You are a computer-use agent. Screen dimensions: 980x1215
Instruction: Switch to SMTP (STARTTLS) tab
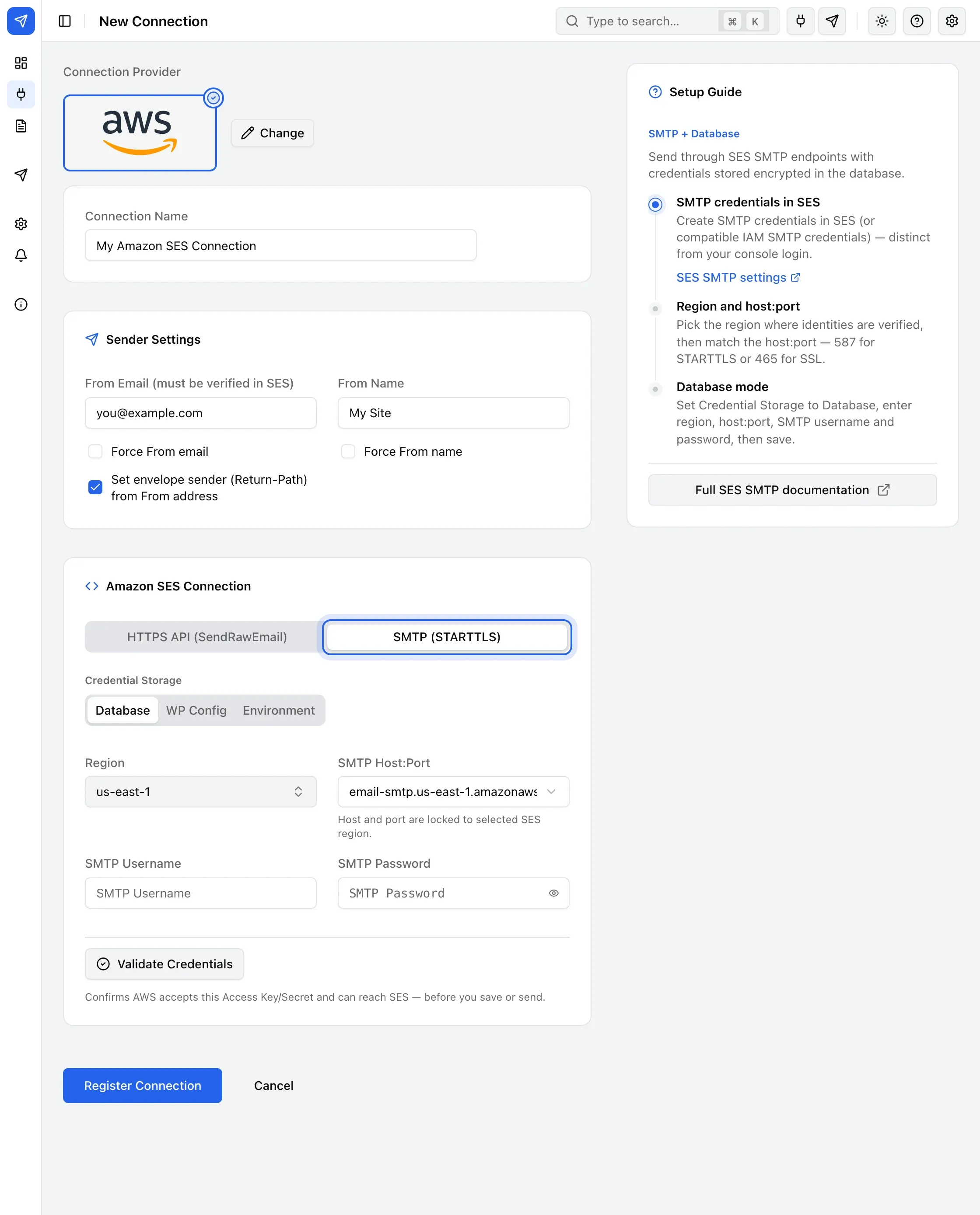(447, 637)
